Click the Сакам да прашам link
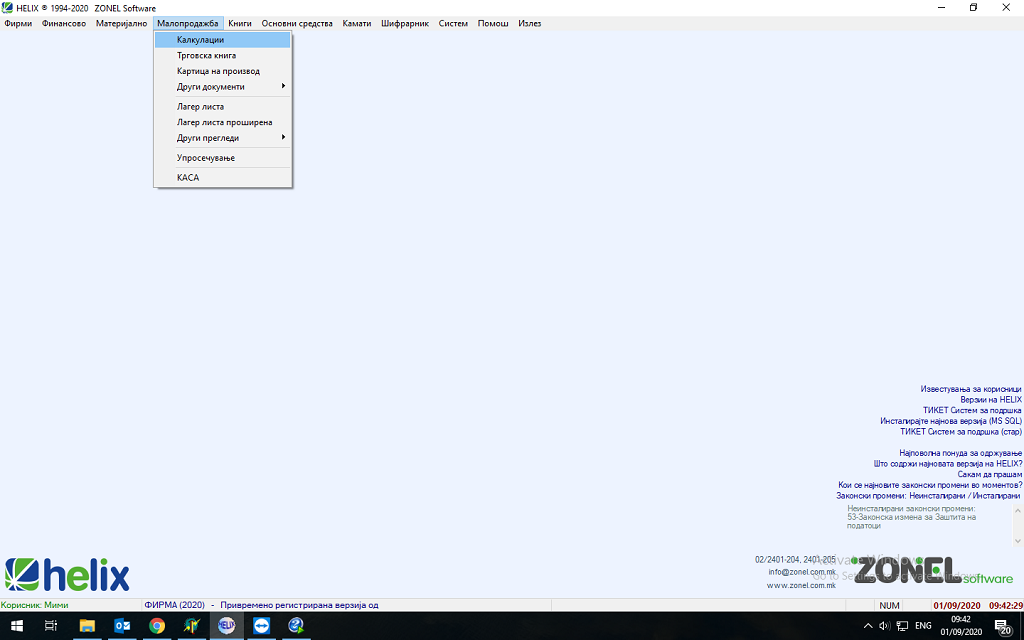1024x640 pixels. tap(989, 475)
